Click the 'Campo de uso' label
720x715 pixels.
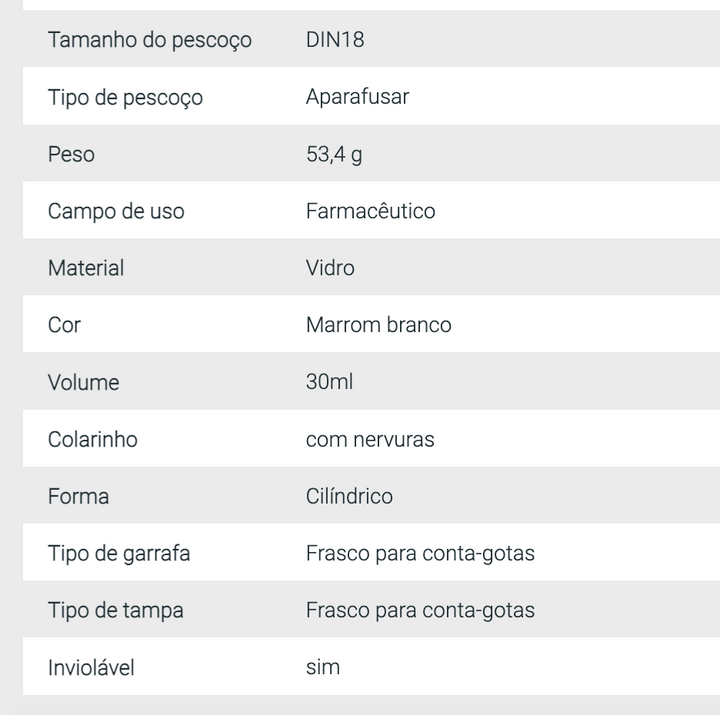pos(116,212)
